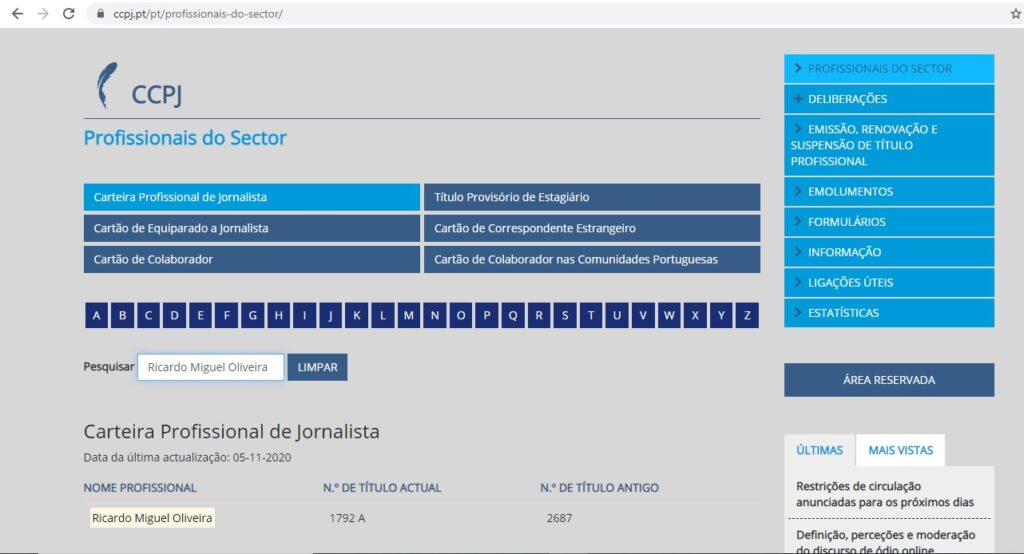Screen dimensions: 1024x554
Task: Filter names by letter J
Action: [x=330, y=316]
